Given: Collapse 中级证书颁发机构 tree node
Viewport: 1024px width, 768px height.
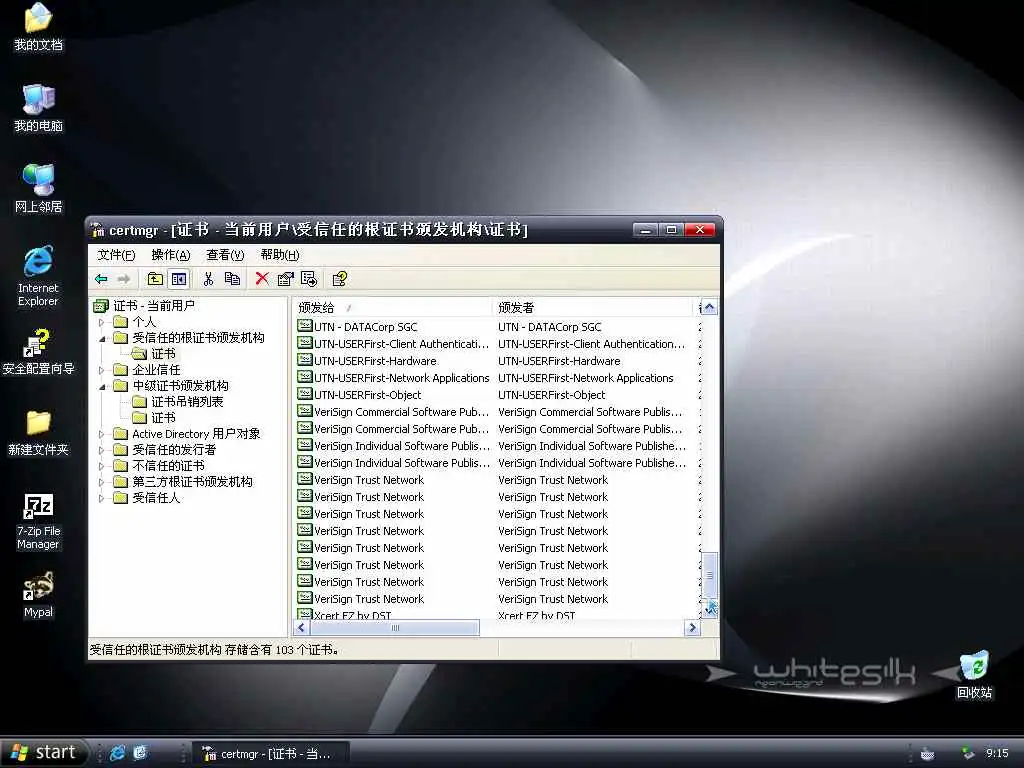Looking at the screenshot, I should coord(101,386).
